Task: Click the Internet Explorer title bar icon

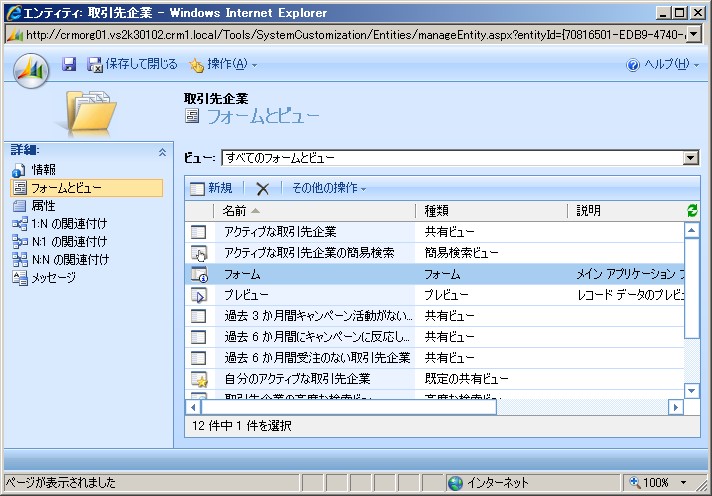Action: tap(14, 13)
